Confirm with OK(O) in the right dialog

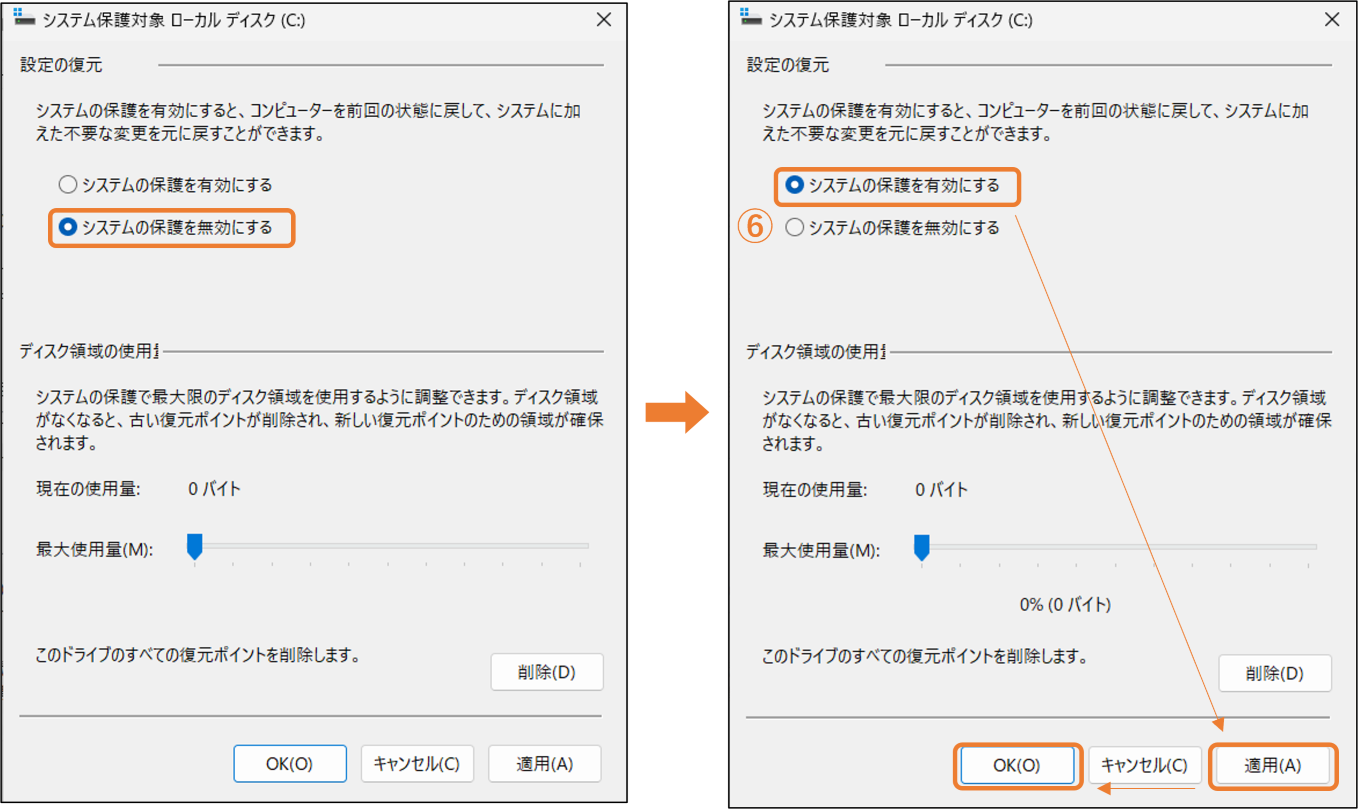tap(1017, 766)
